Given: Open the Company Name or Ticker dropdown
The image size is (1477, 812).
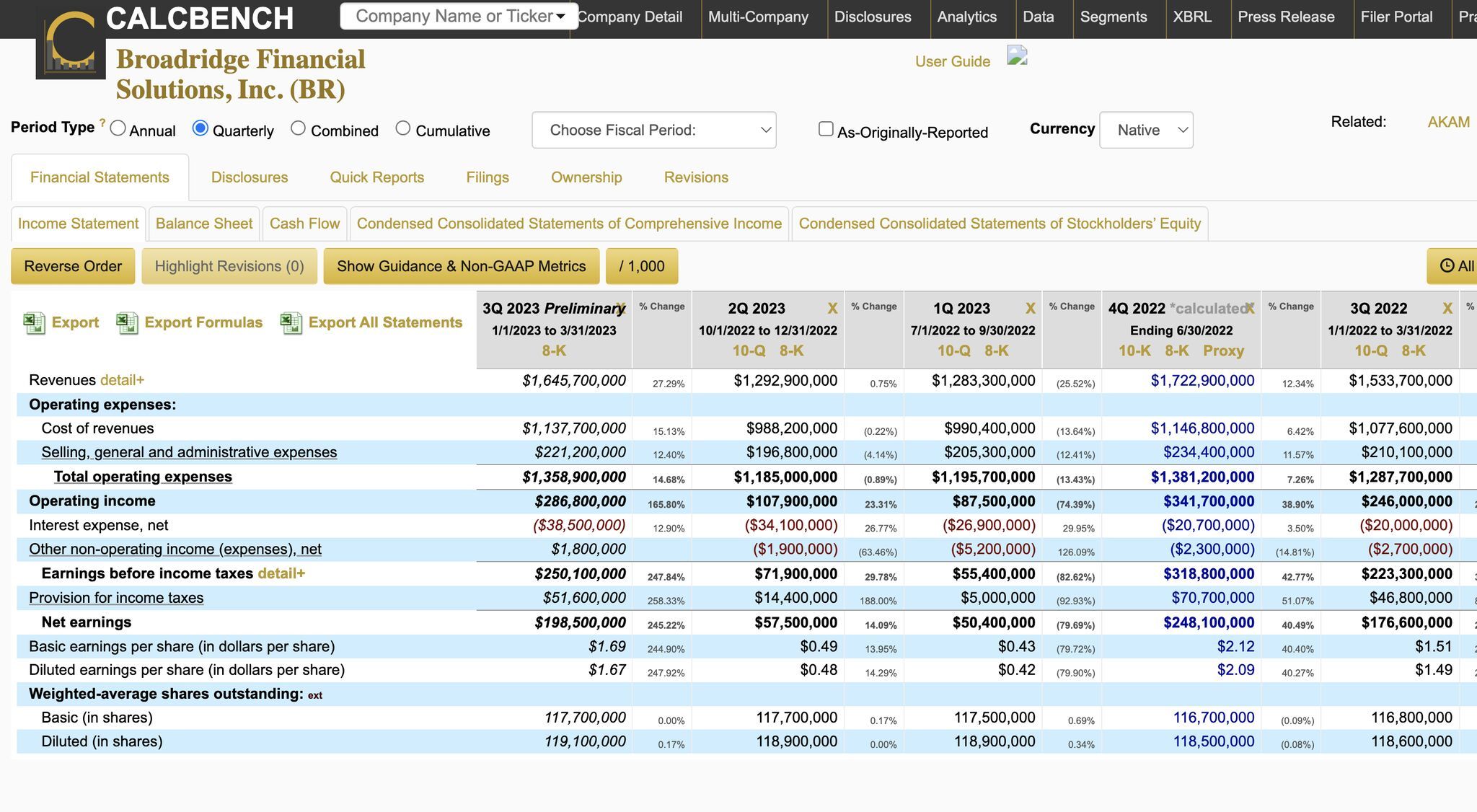Looking at the screenshot, I should click(459, 16).
